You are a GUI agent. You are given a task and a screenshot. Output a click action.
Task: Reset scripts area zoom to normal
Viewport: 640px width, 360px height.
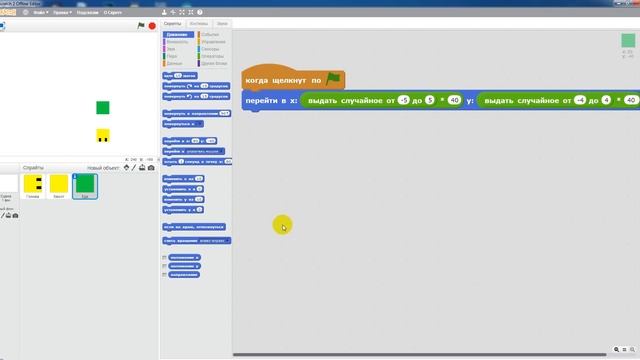pyautogui.click(x=624, y=350)
